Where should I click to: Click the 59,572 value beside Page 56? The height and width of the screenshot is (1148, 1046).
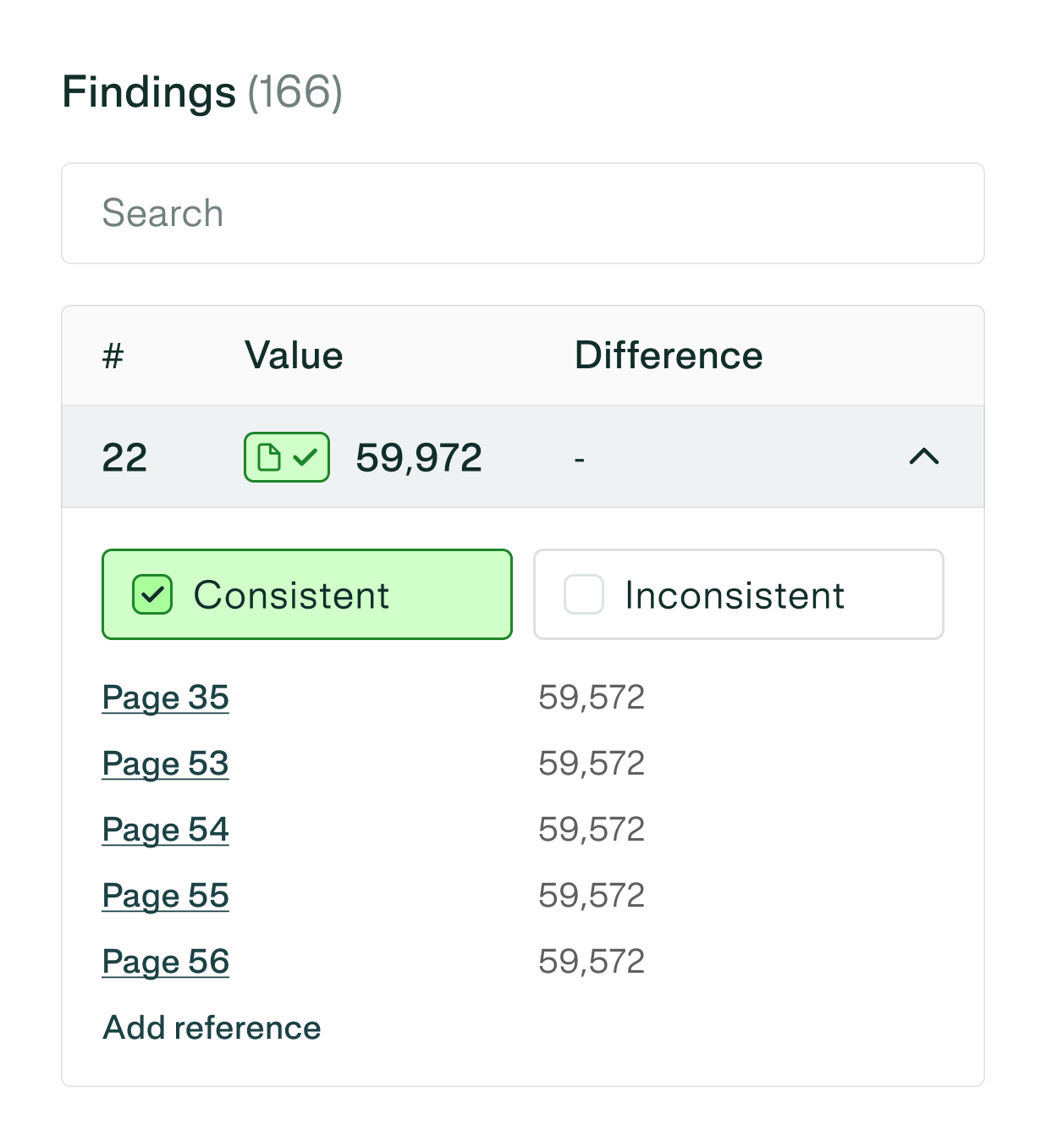point(592,962)
